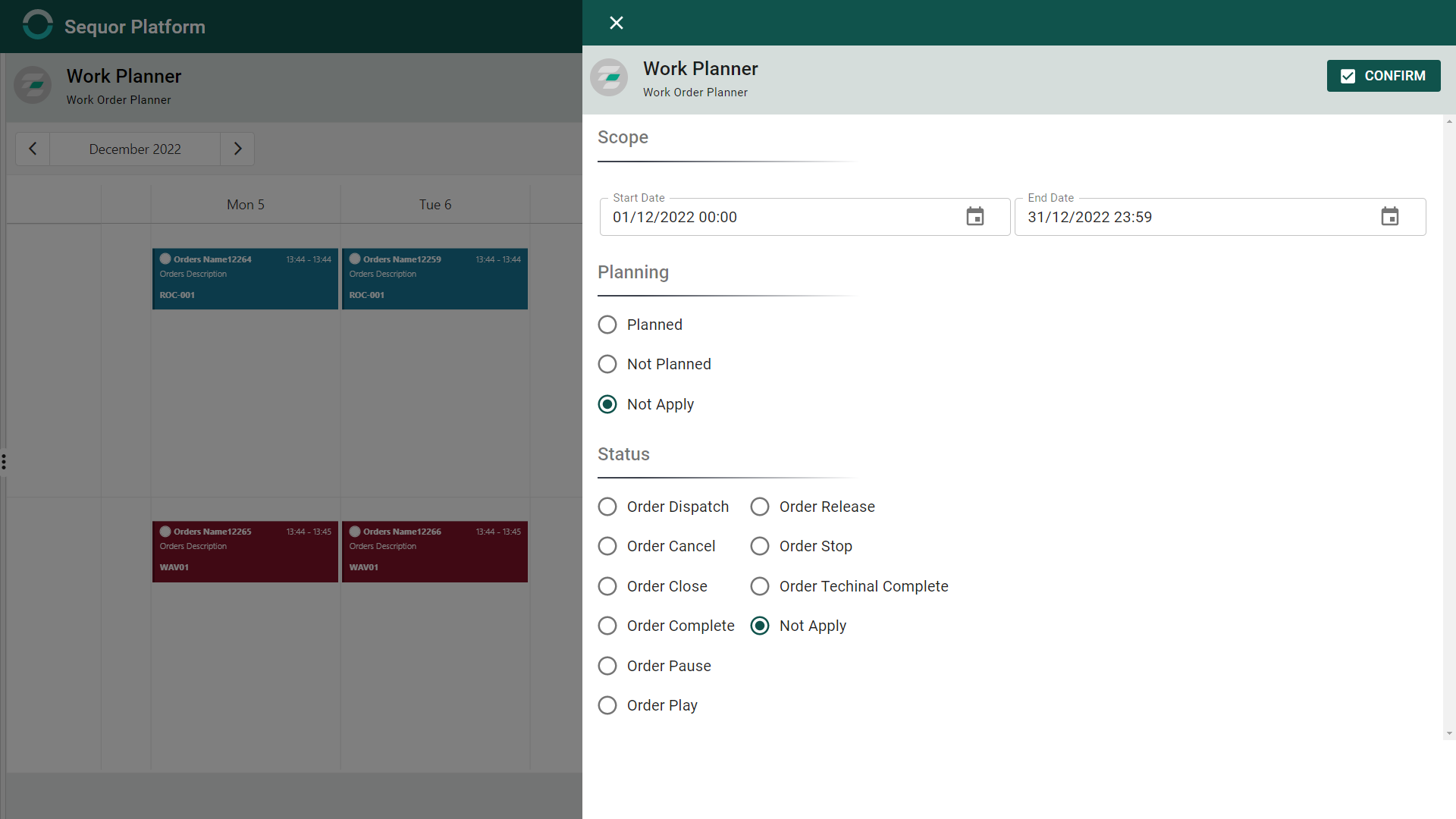
Task: Click the Sequor Platform title text
Action: (135, 27)
